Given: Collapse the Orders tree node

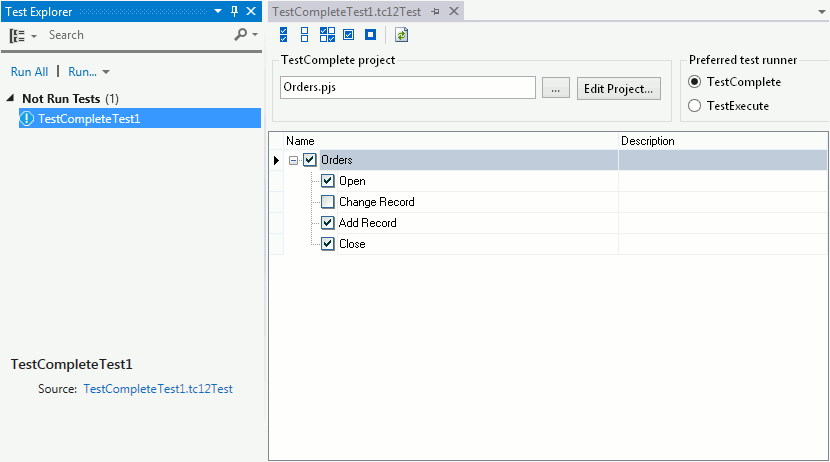Looking at the screenshot, I should (293, 160).
